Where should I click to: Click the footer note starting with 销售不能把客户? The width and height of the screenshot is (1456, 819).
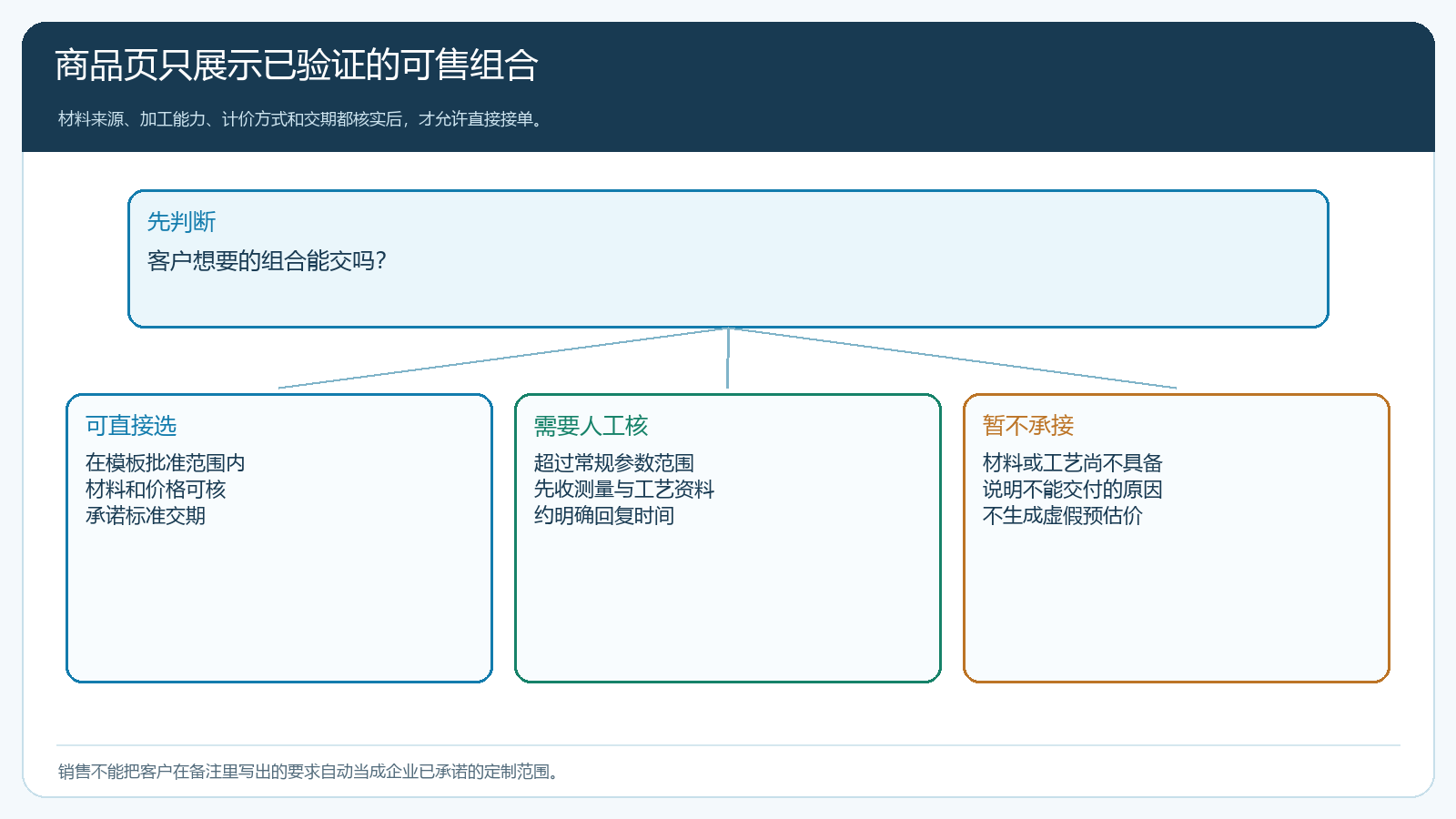click(310, 772)
